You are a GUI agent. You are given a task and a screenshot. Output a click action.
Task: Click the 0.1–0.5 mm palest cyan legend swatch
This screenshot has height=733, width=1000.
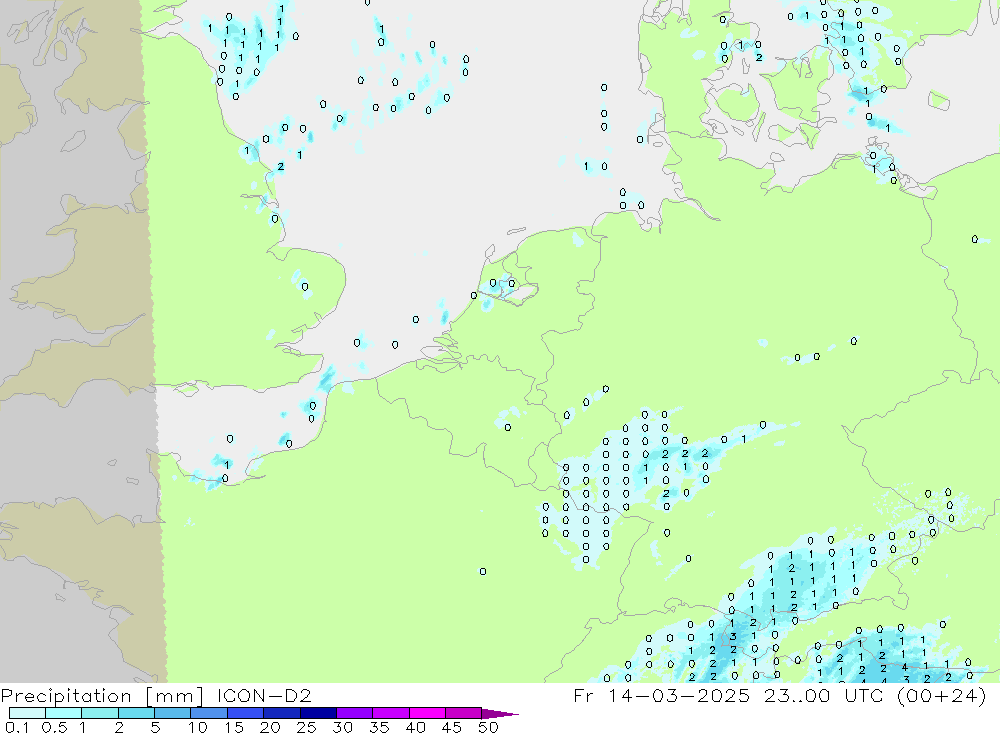click(x=27, y=713)
